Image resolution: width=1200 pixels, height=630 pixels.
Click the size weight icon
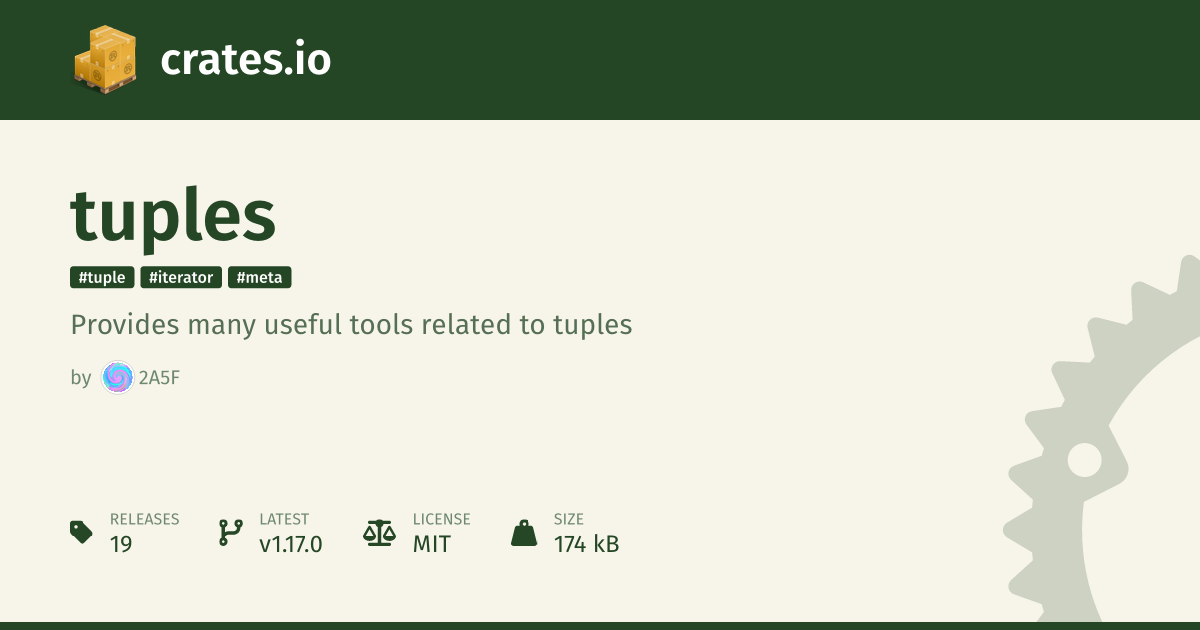(524, 532)
